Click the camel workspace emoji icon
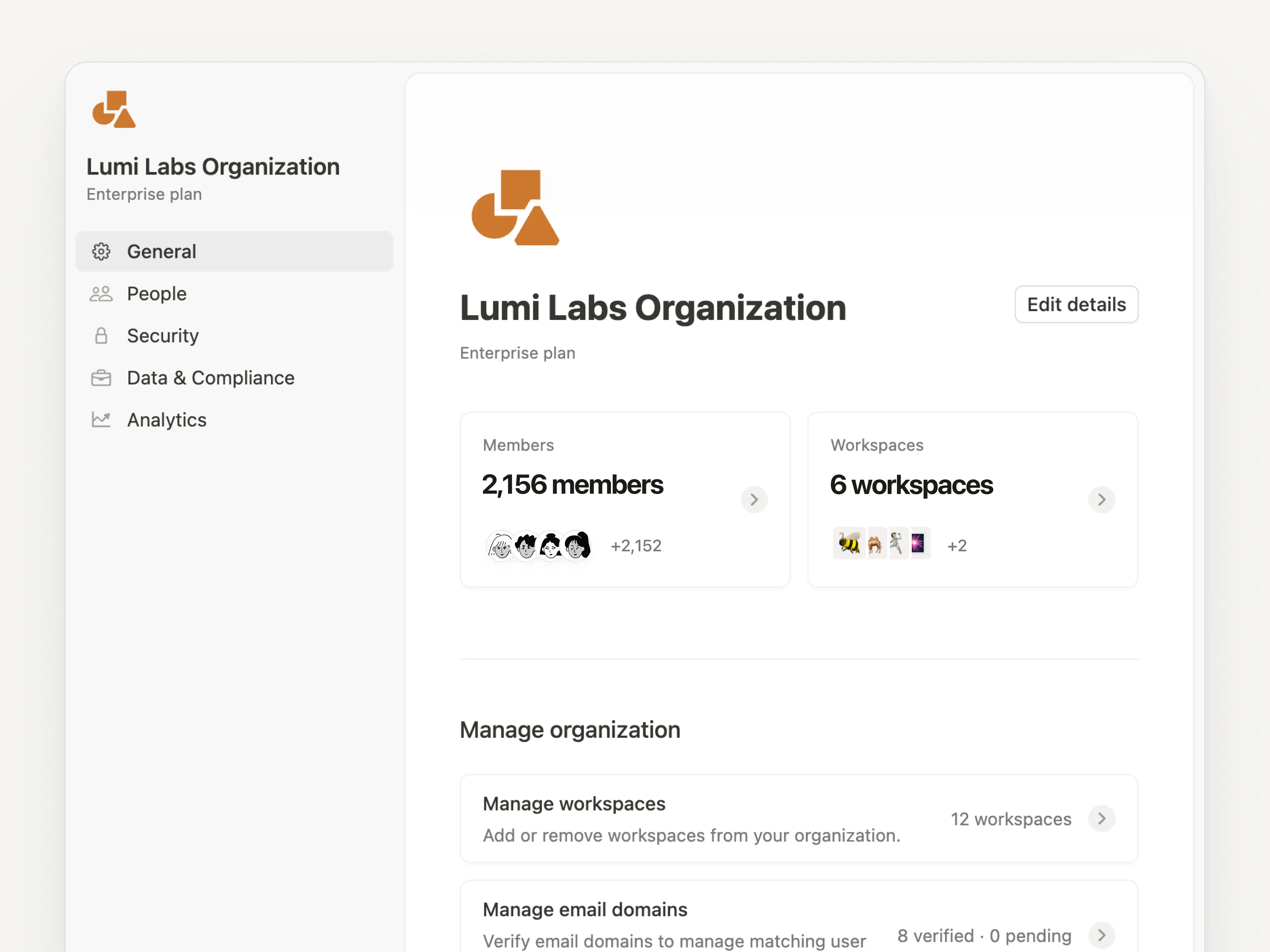The width and height of the screenshot is (1270, 952). 874,543
